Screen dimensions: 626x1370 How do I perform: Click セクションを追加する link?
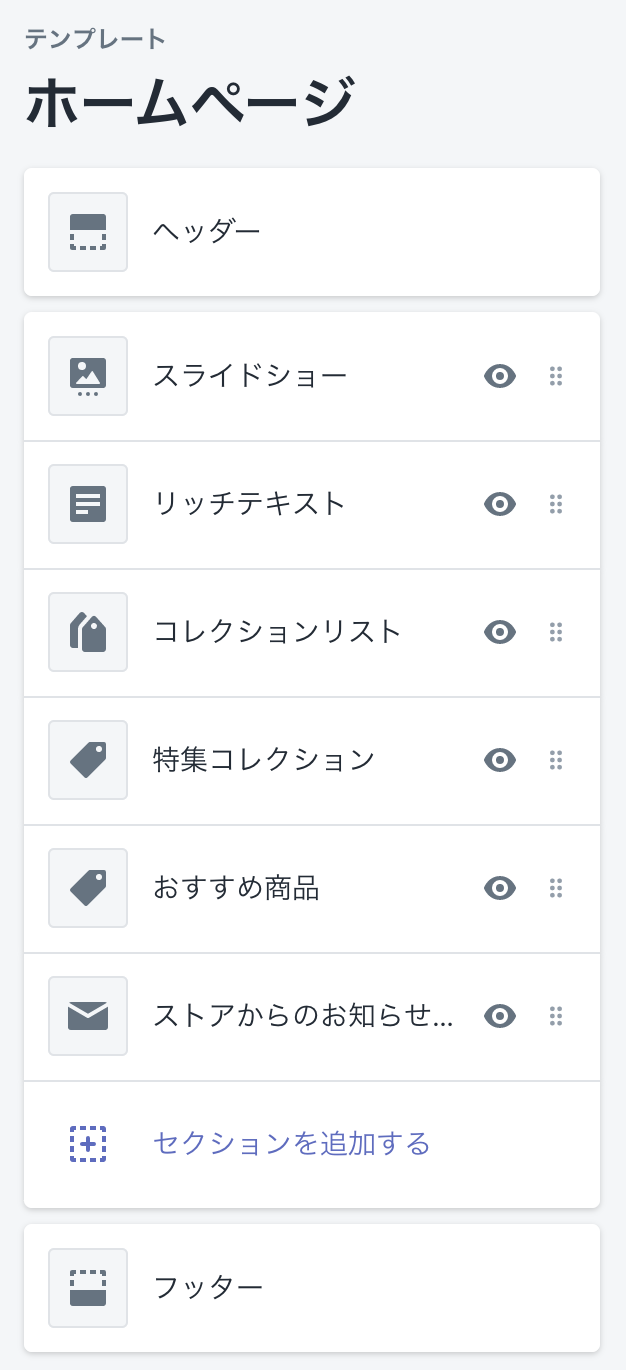point(291,1143)
